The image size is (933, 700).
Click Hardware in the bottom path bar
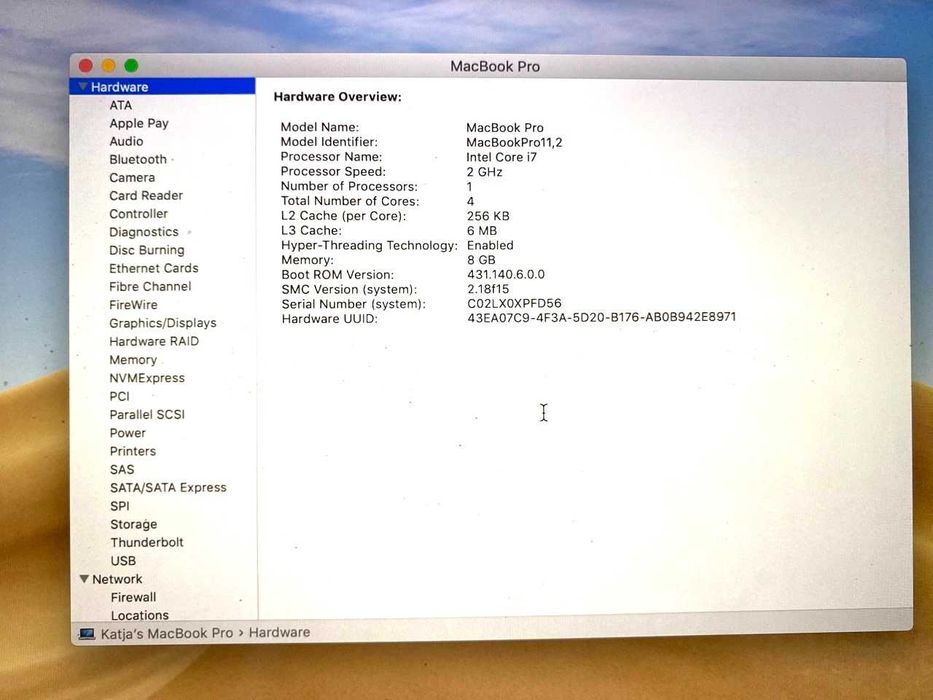pos(279,632)
